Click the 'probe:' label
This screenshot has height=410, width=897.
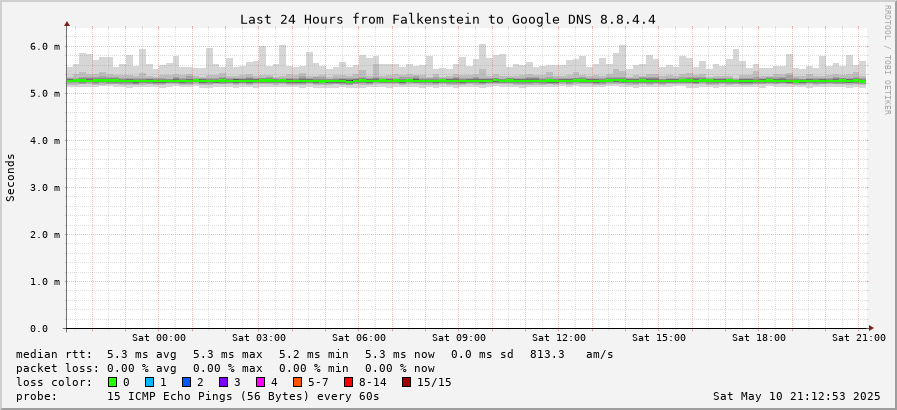(37, 396)
